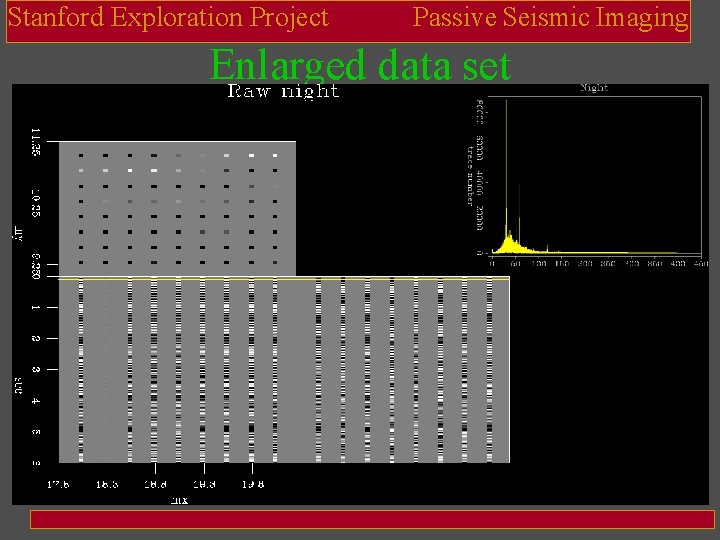The width and height of the screenshot is (720, 540).
Task: Click the red footer bar
Action: [x=372, y=519]
